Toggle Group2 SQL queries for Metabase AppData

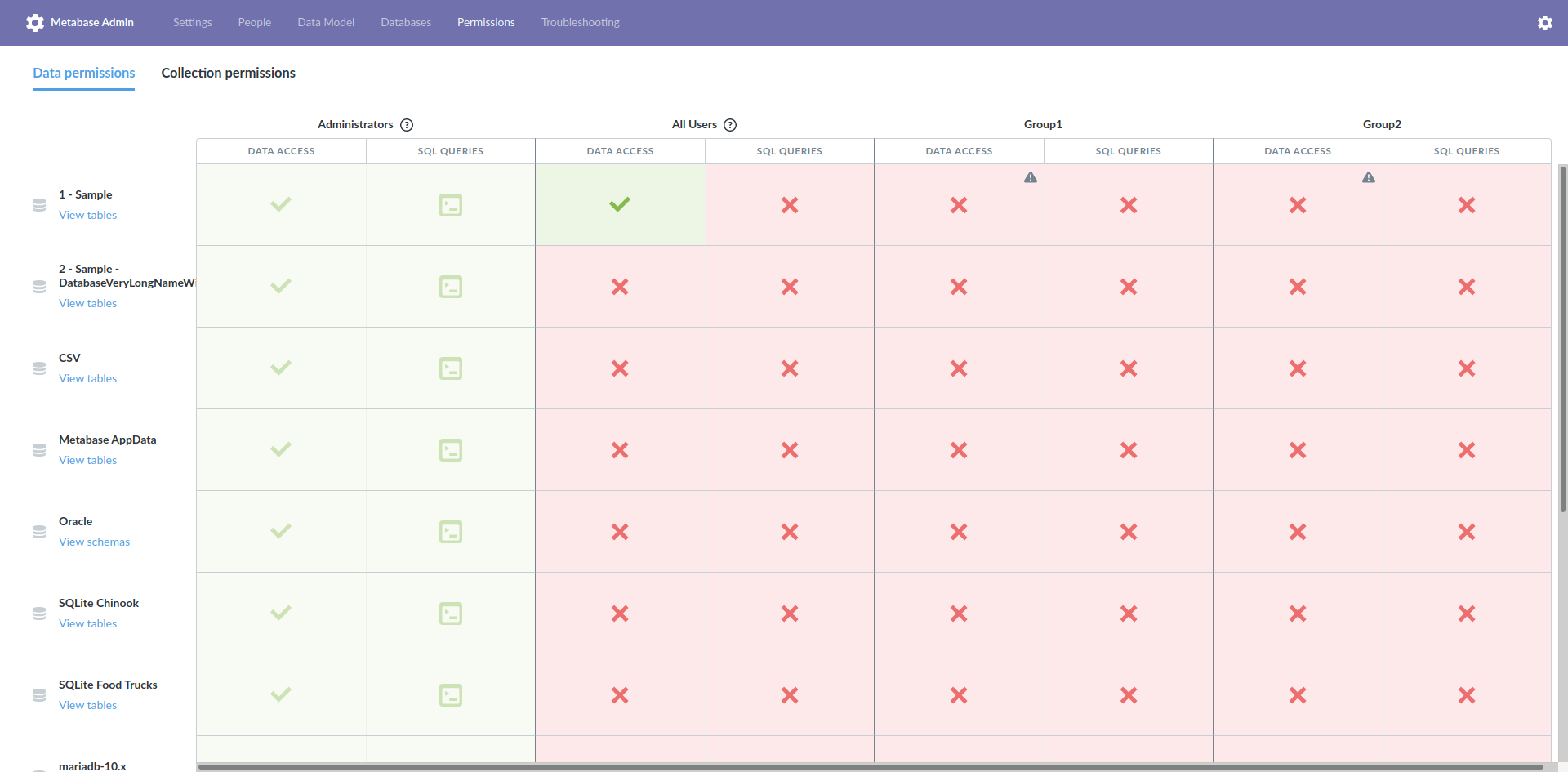point(1467,450)
